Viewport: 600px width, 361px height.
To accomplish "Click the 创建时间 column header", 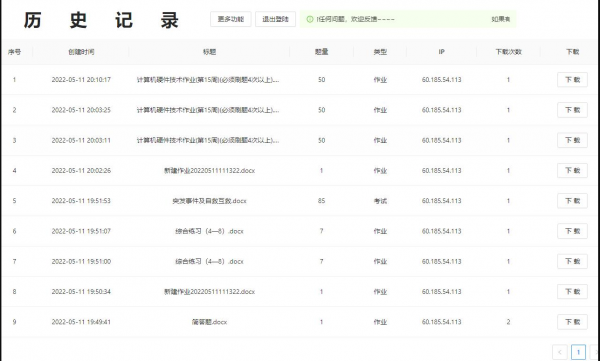I will click(81, 52).
